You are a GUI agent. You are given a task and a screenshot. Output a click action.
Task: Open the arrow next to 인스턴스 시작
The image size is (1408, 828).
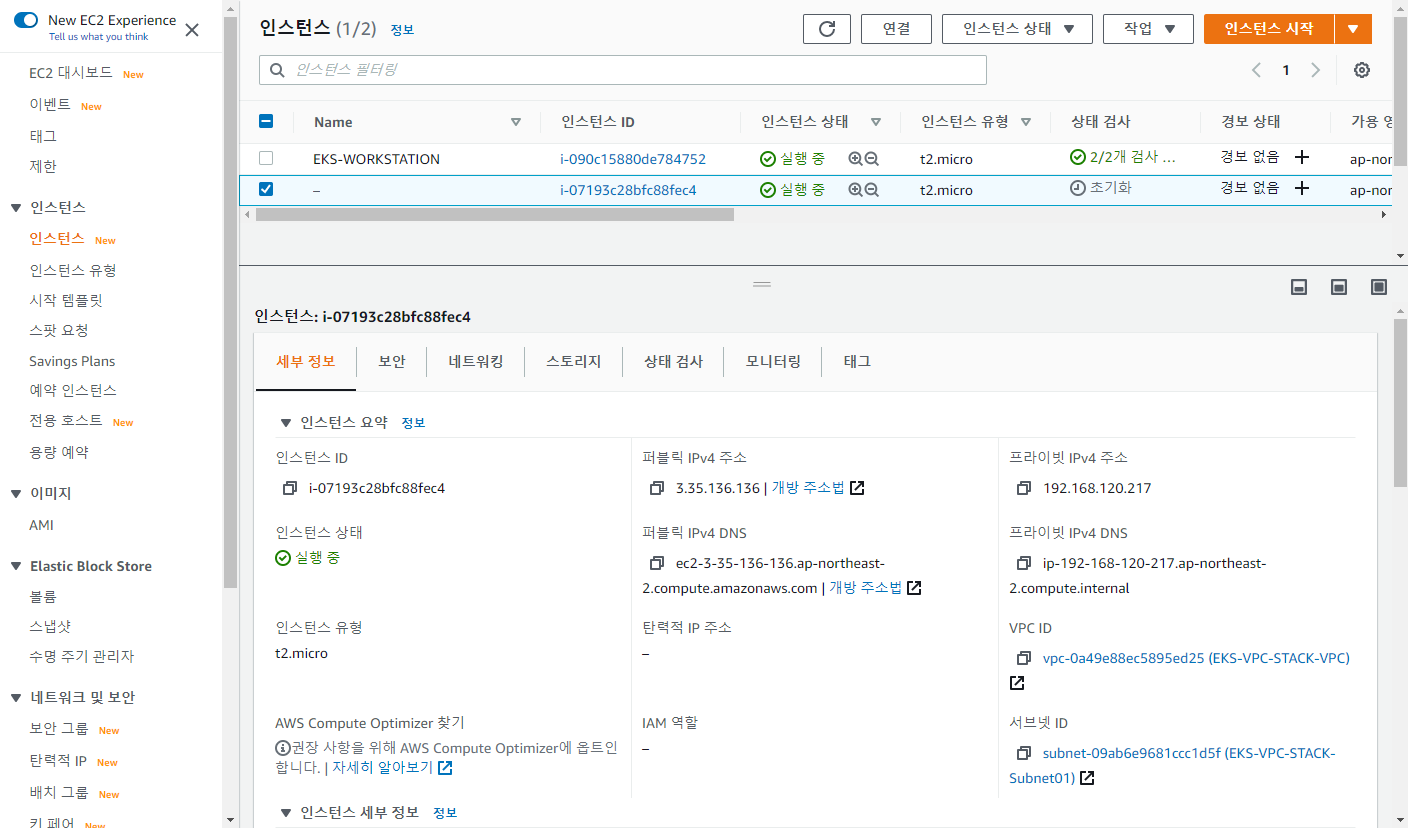(1353, 29)
